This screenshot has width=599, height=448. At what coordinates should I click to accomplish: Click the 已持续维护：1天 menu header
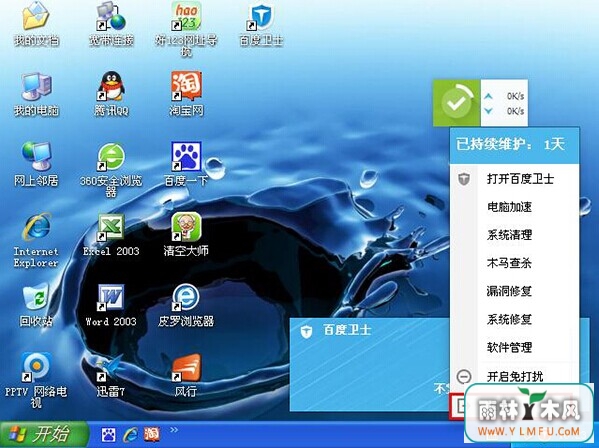(x=514, y=145)
